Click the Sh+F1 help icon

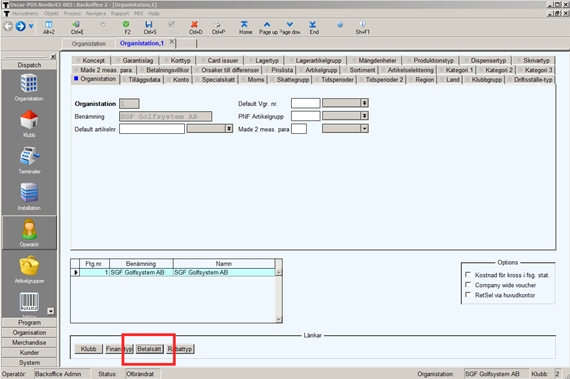click(362, 25)
